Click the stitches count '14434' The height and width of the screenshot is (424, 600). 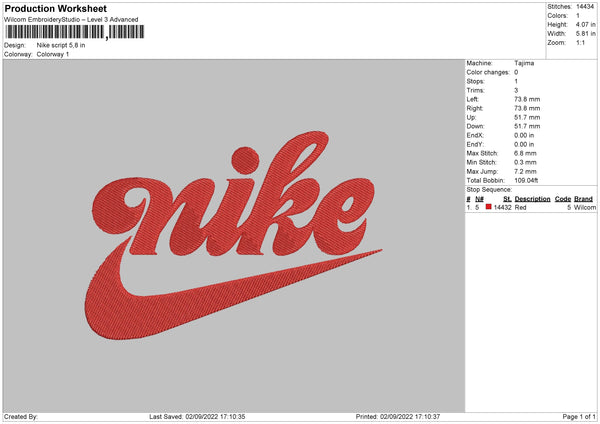(585, 7)
